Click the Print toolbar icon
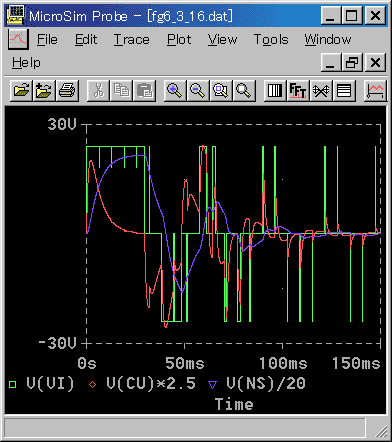This screenshot has width=392, height=442. tap(67, 90)
